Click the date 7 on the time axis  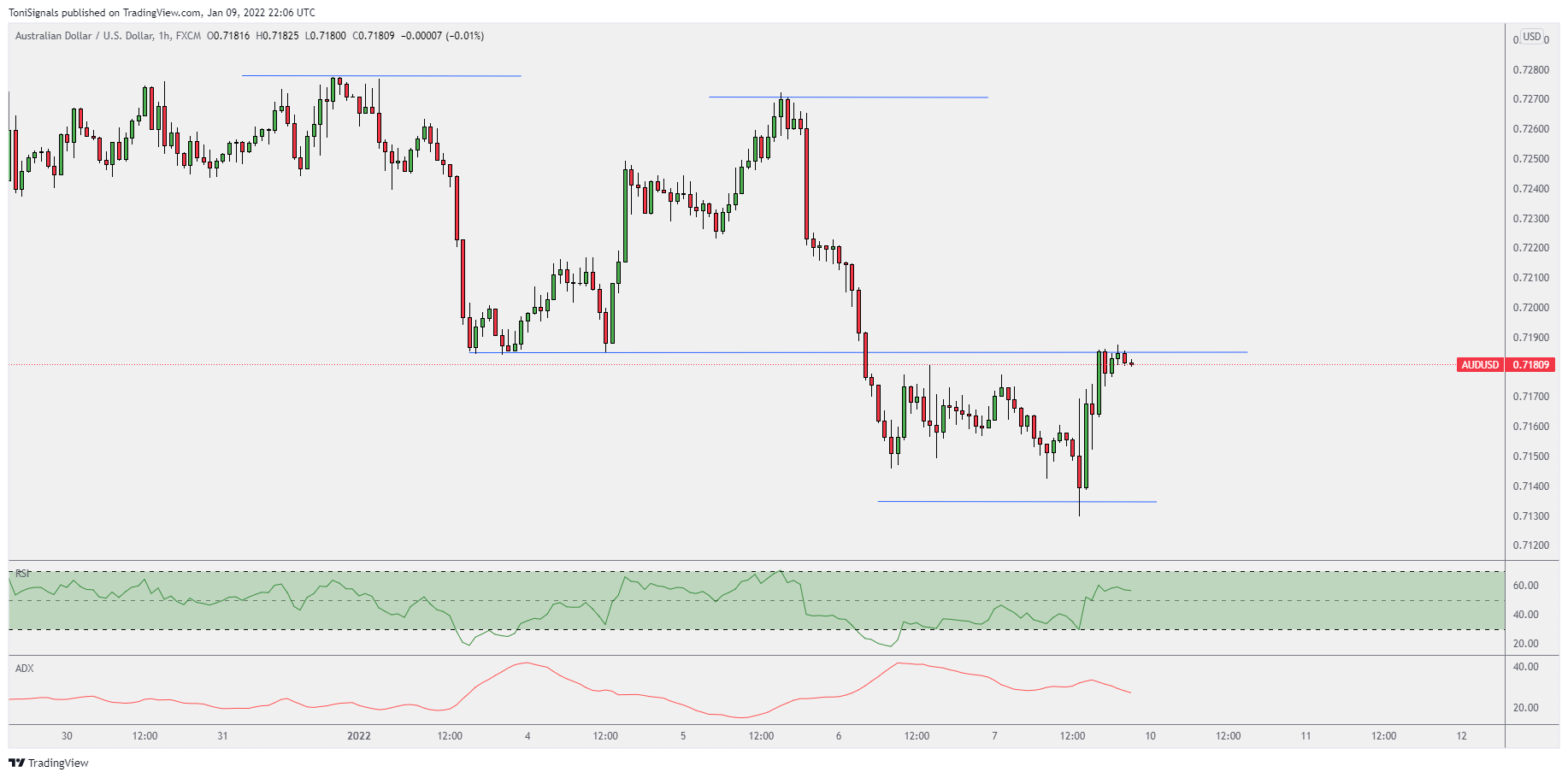[x=994, y=736]
